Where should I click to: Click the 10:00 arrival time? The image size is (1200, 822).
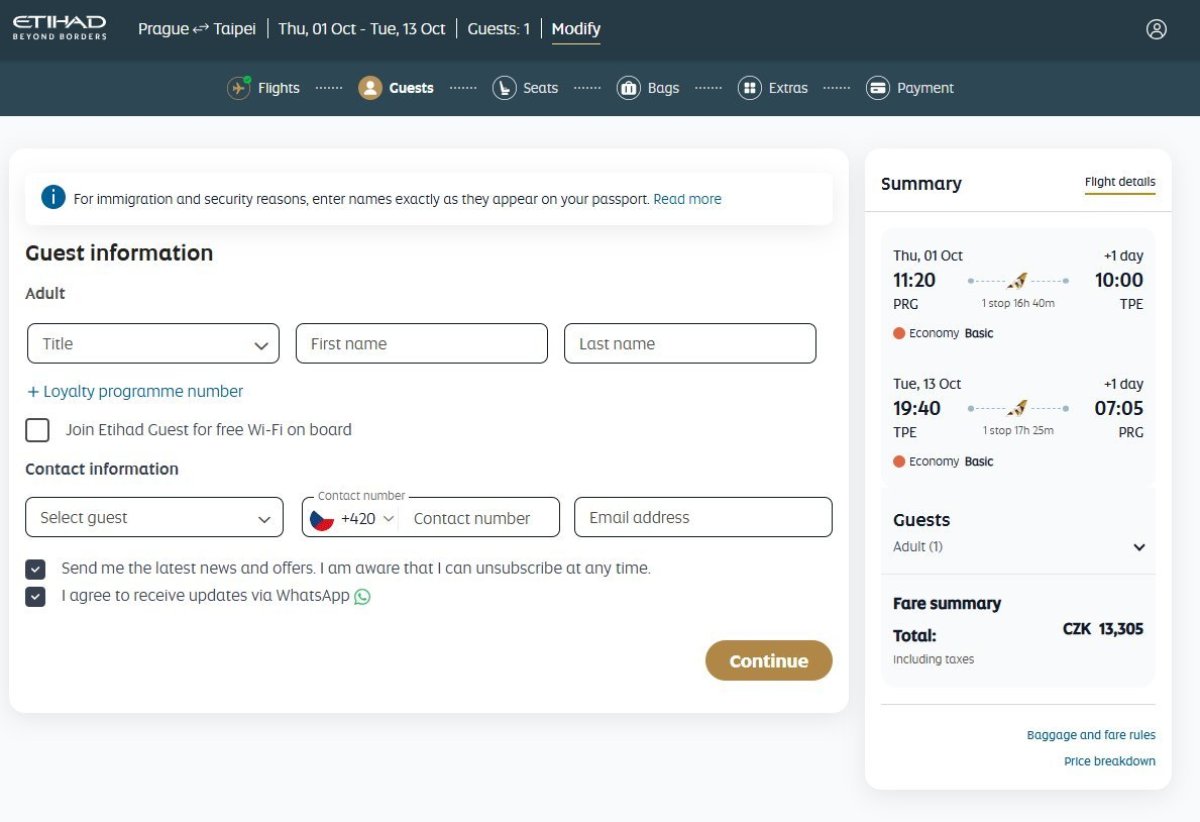1119,280
